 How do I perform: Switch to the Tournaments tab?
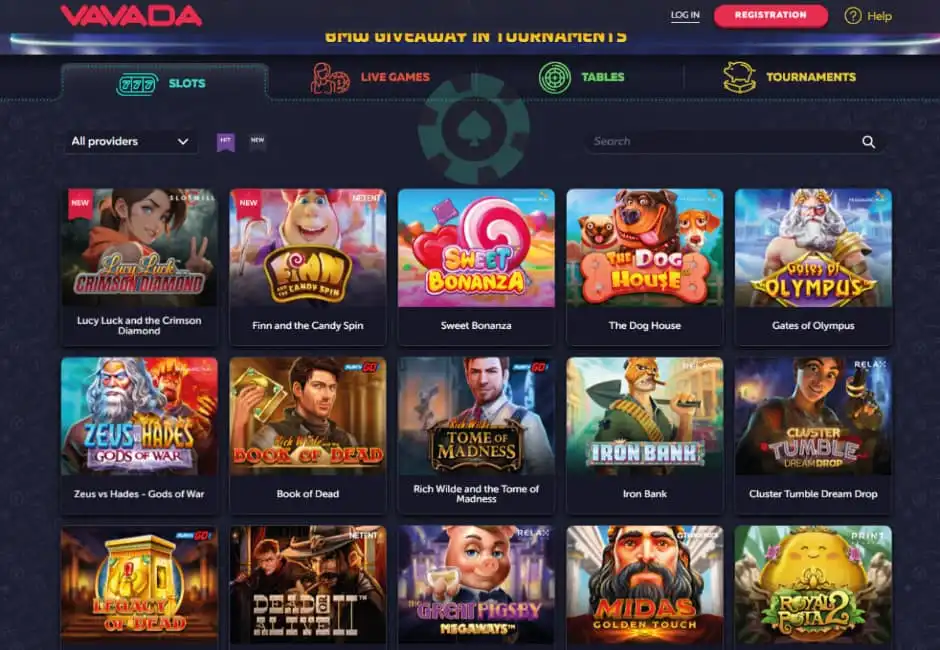tap(790, 77)
